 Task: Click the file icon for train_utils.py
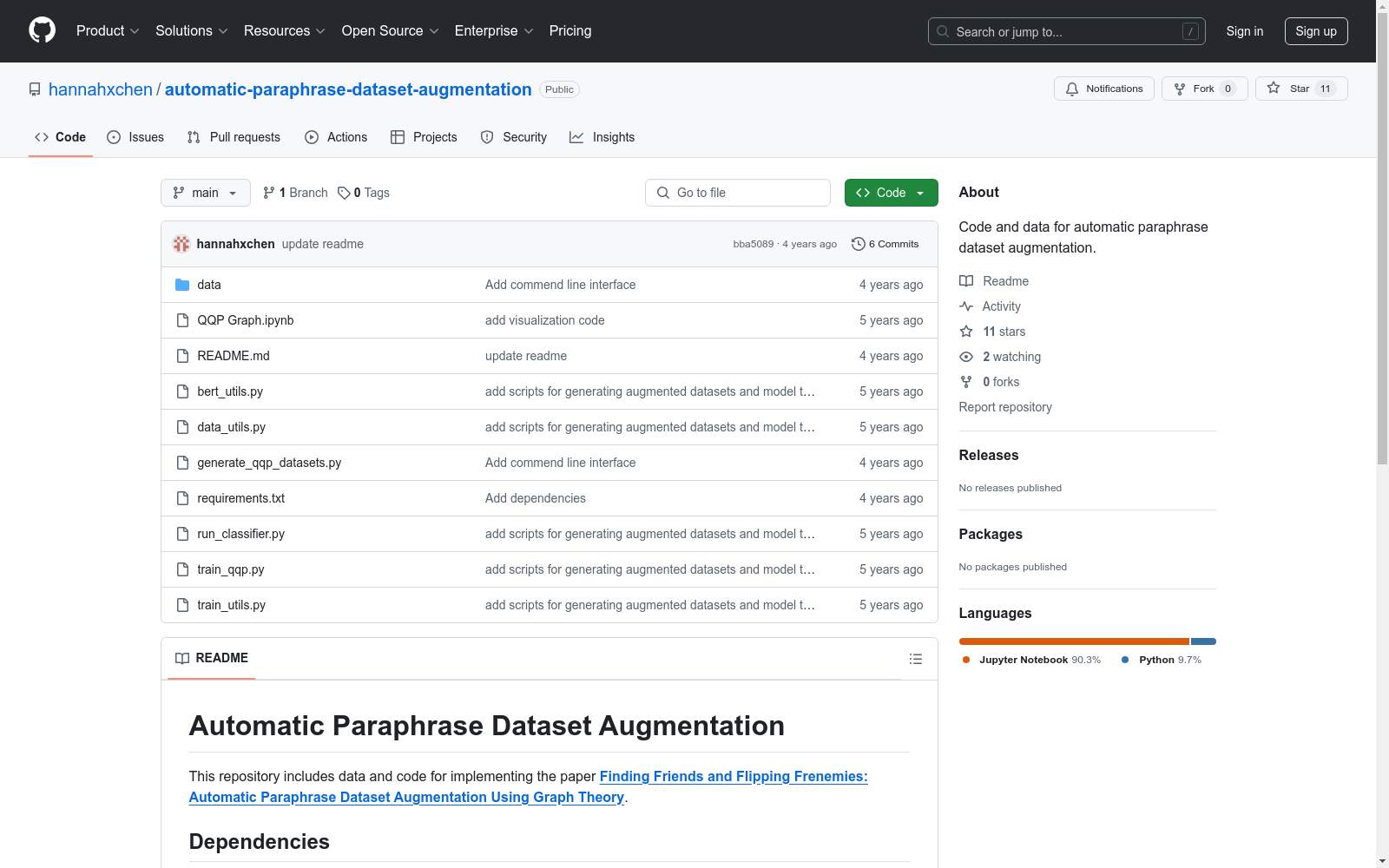[182, 605]
